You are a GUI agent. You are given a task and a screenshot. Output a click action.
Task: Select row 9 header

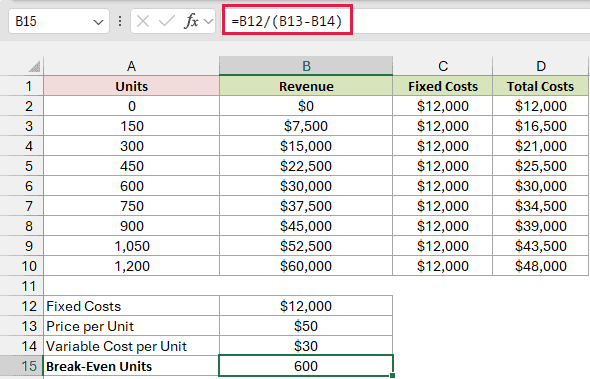point(21,246)
